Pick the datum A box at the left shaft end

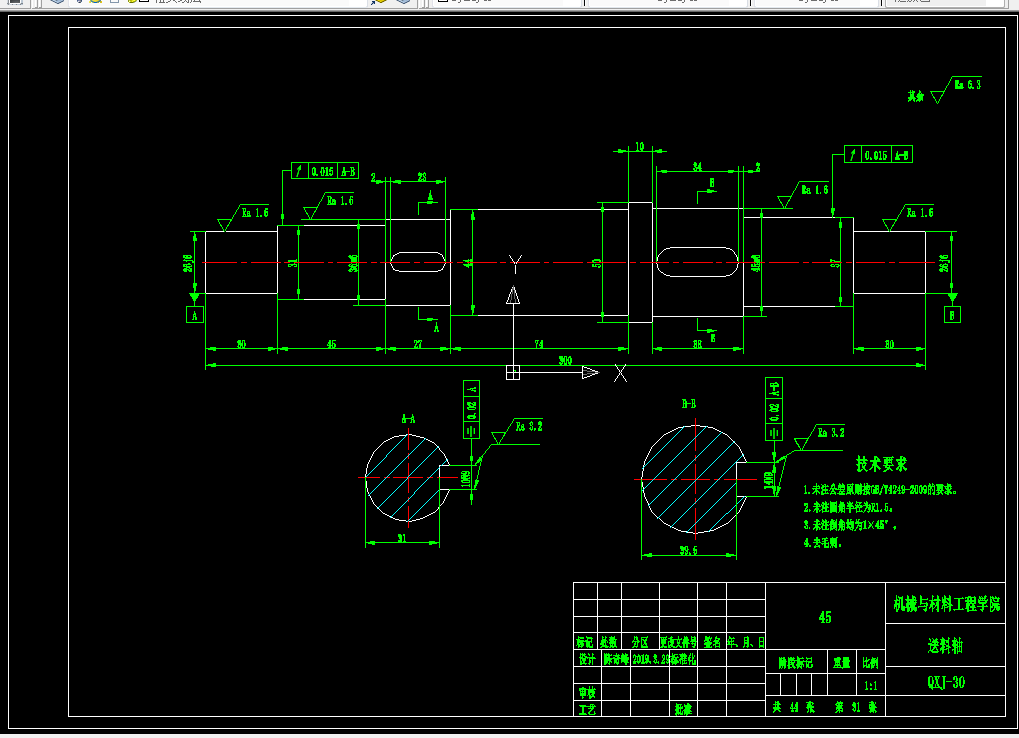click(194, 315)
